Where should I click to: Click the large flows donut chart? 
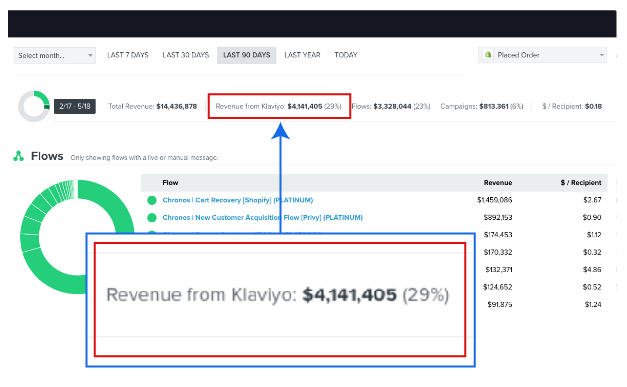(77, 237)
